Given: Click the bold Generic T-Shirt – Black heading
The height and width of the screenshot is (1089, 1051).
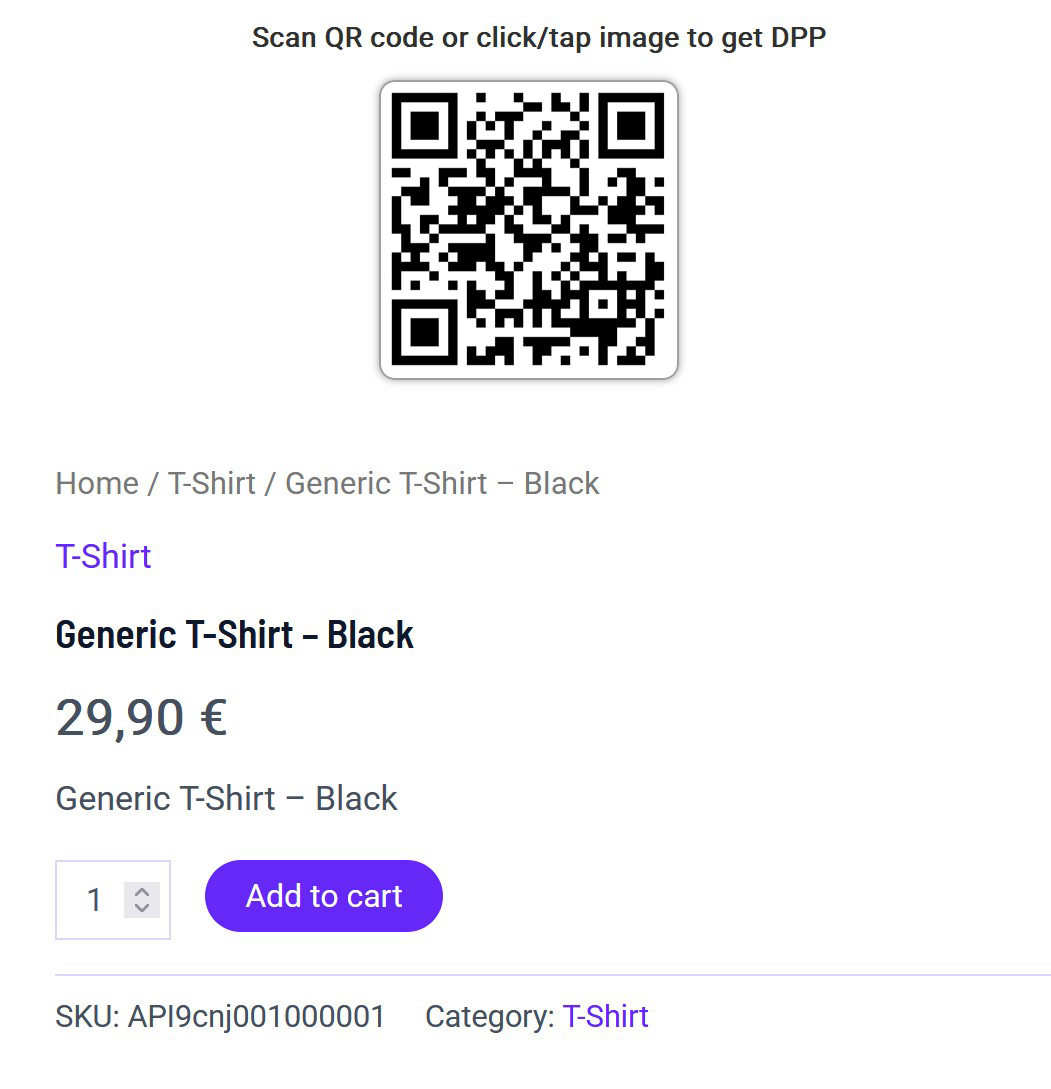Looking at the screenshot, I should pyautogui.click(x=234, y=635).
